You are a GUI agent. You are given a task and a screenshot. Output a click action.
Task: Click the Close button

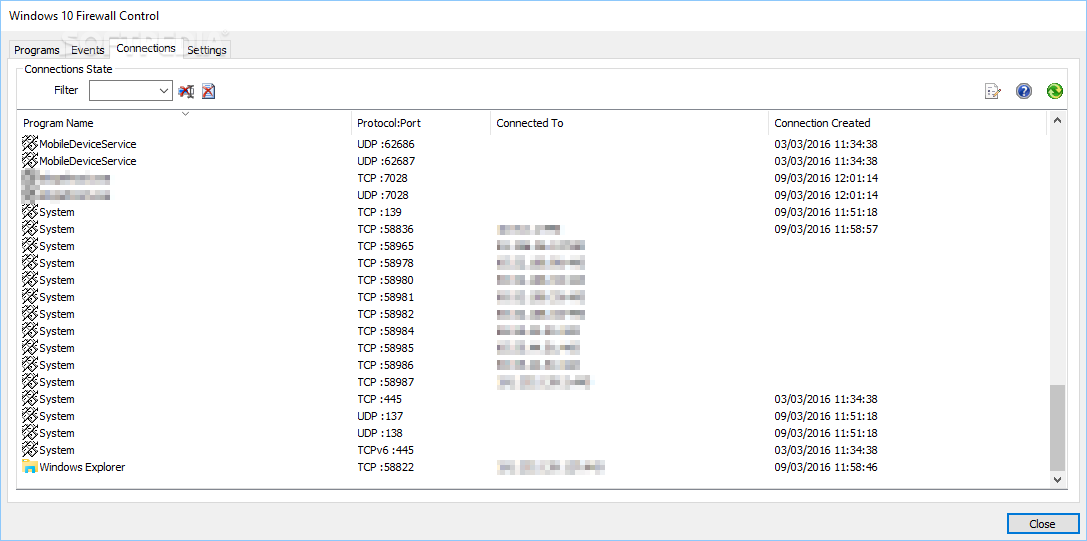1042,524
